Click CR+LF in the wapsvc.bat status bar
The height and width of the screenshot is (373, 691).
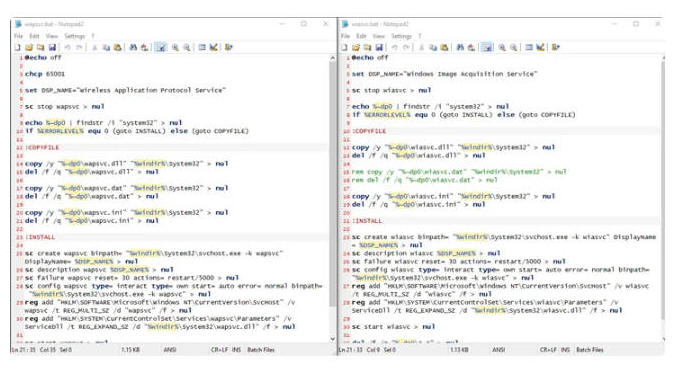point(219,350)
